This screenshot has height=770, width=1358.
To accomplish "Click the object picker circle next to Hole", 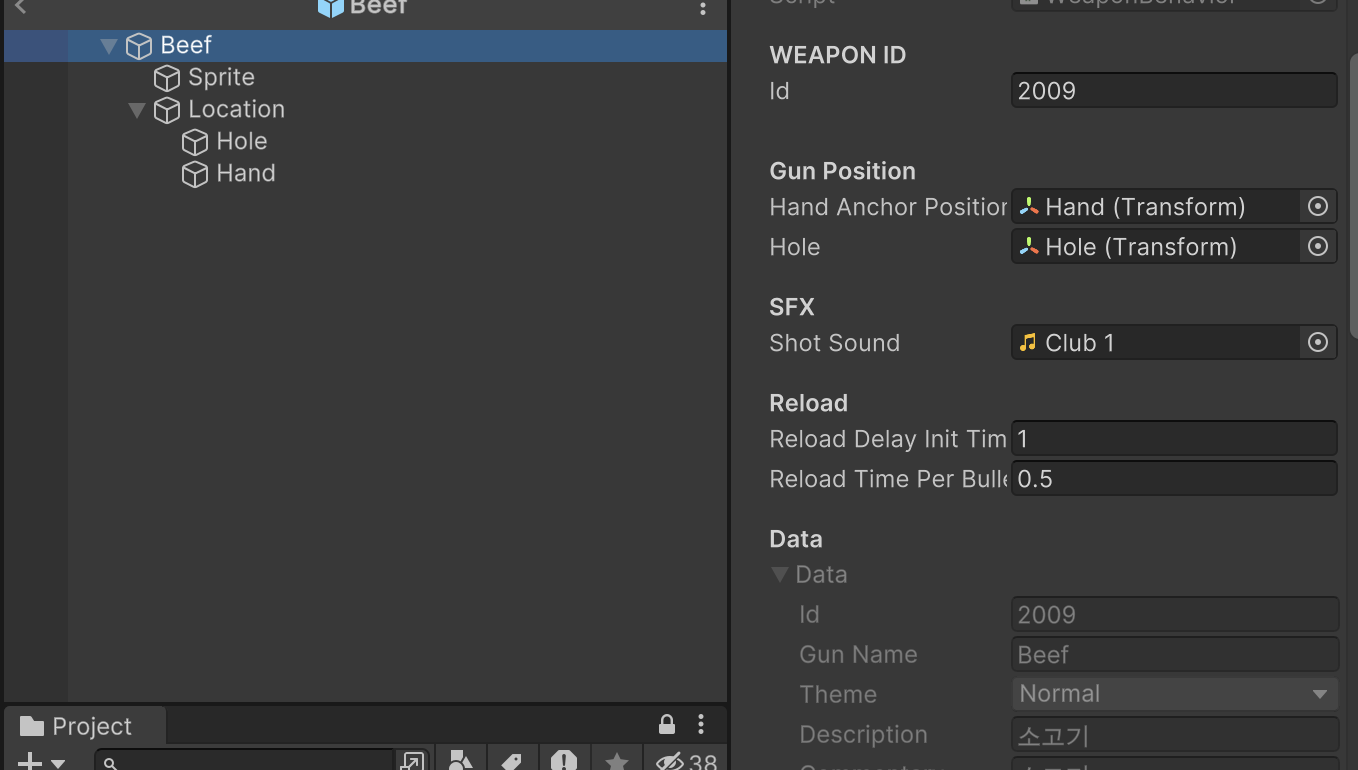I will [x=1317, y=246].
